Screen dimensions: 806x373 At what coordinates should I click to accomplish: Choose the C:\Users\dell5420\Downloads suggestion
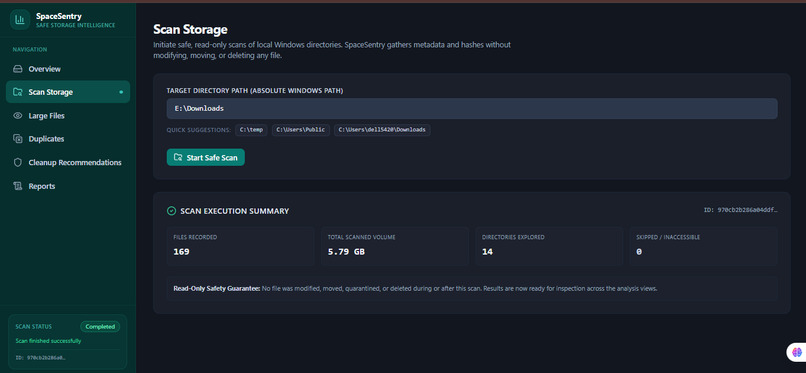coord(382,130)
